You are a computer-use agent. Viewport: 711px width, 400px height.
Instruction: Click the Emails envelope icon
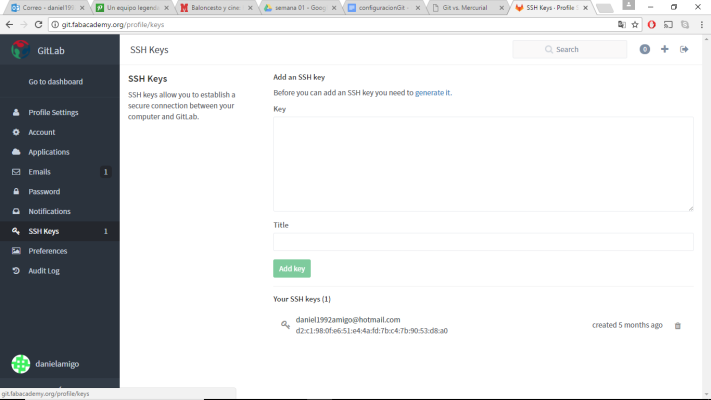[x=16, y=172]
